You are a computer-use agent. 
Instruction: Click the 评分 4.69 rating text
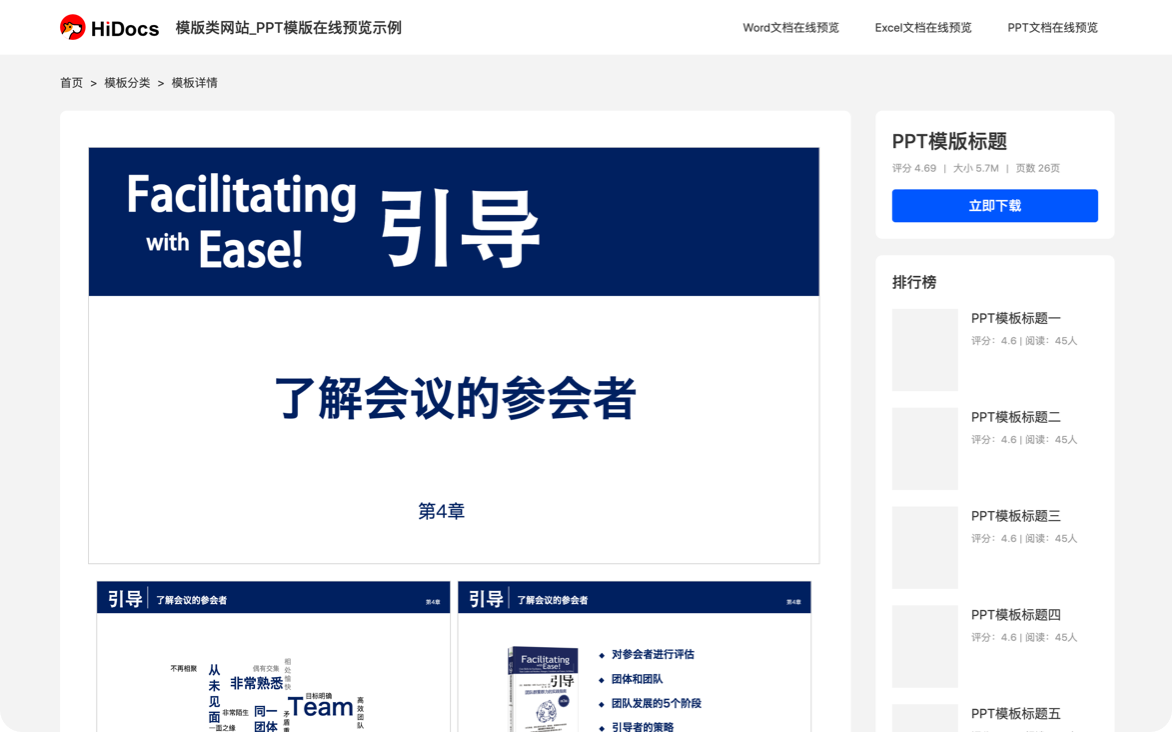[x=914, y=168]
